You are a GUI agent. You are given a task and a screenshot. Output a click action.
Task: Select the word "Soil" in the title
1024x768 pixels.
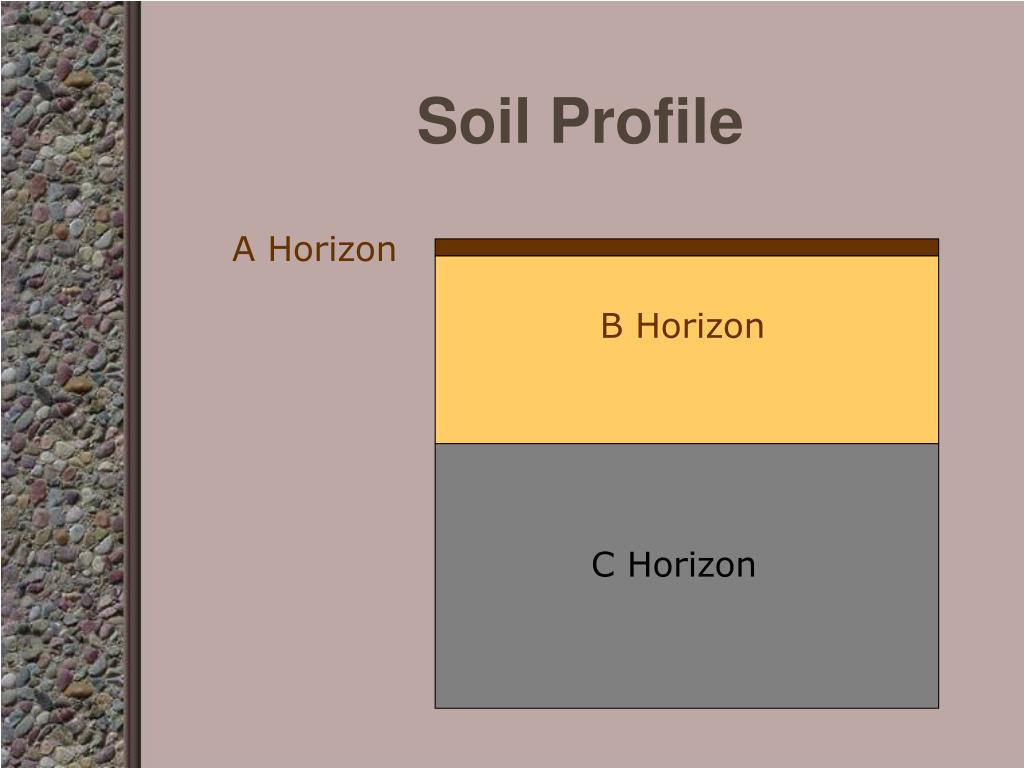coord(473,121)
